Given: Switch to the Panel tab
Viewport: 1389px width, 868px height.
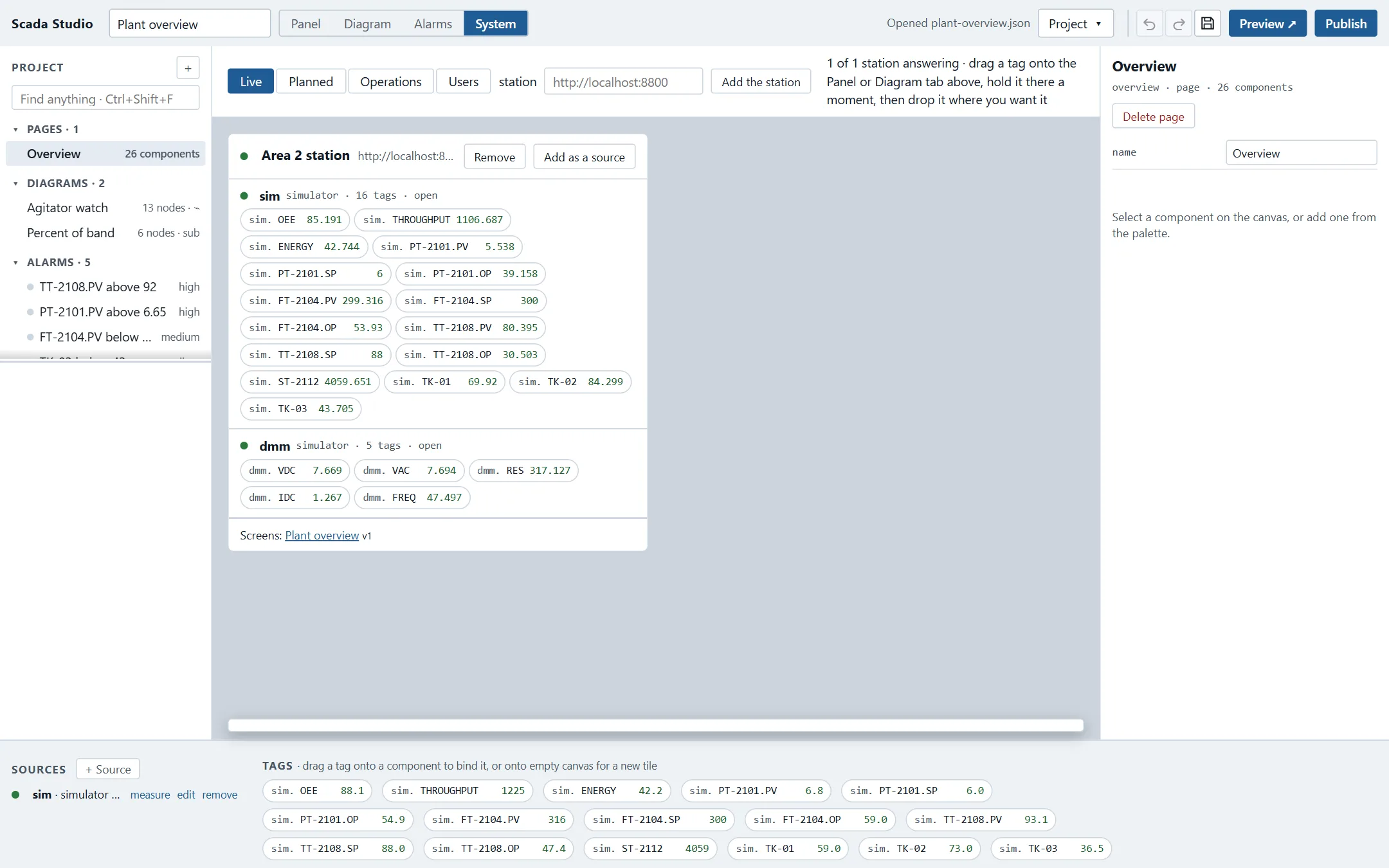Looking at the screenshot, I should tap(305, 24).
